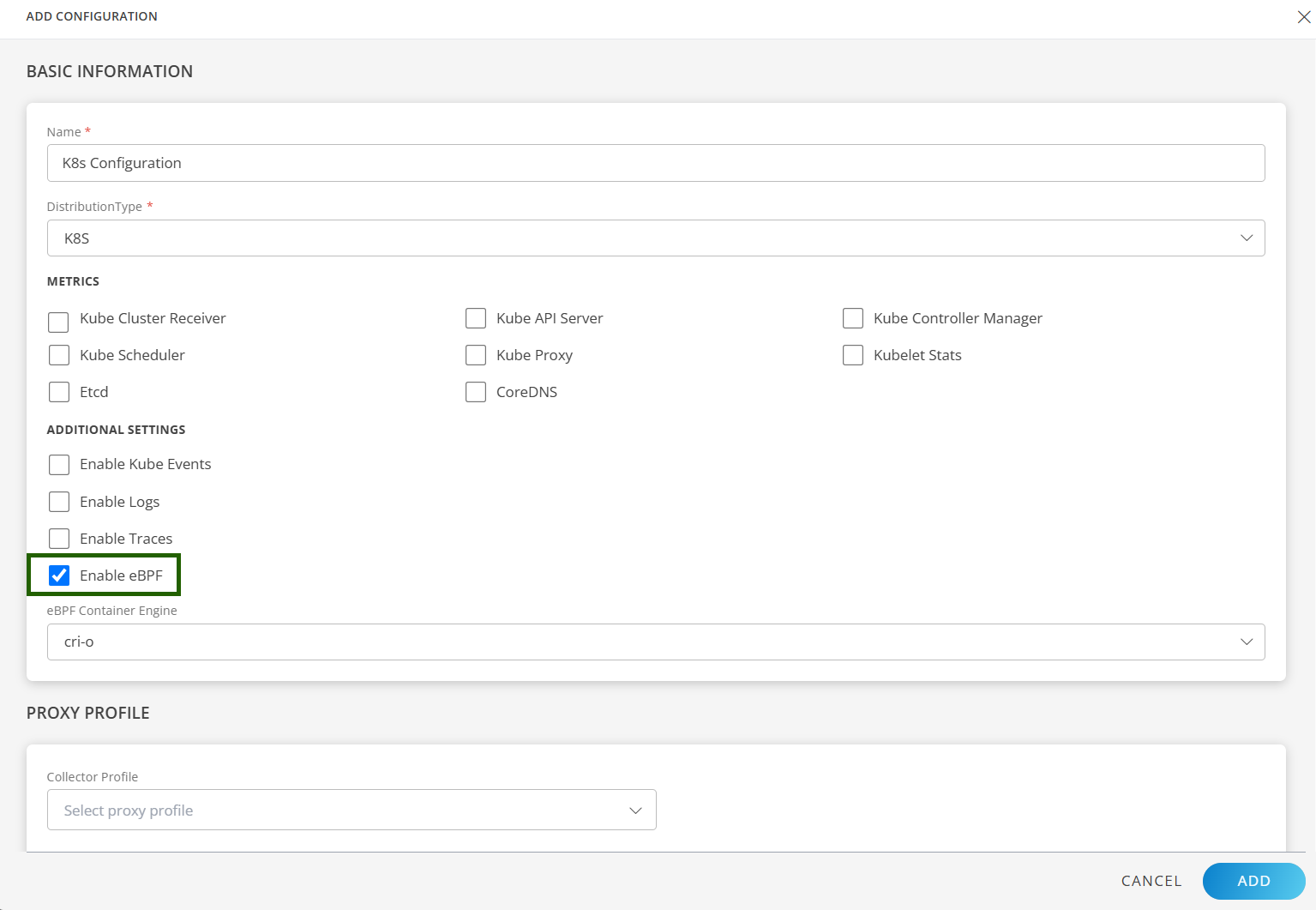Image resolution: width=1316 pixels, height=910 pixels.
Task: Toggle Enable Kube Events setting
Action: coord(59,465)
